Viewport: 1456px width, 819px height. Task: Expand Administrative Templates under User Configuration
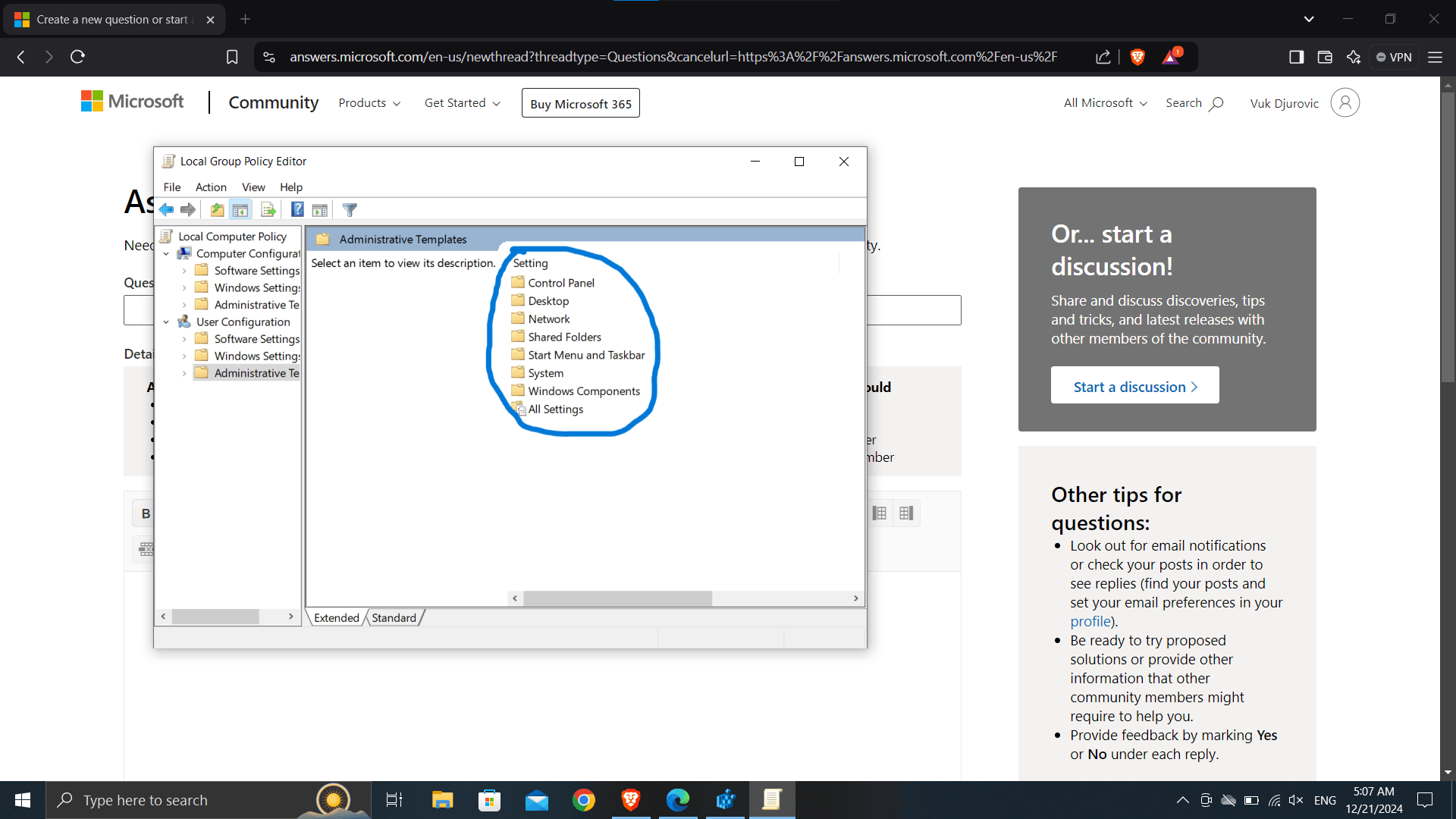184,373
